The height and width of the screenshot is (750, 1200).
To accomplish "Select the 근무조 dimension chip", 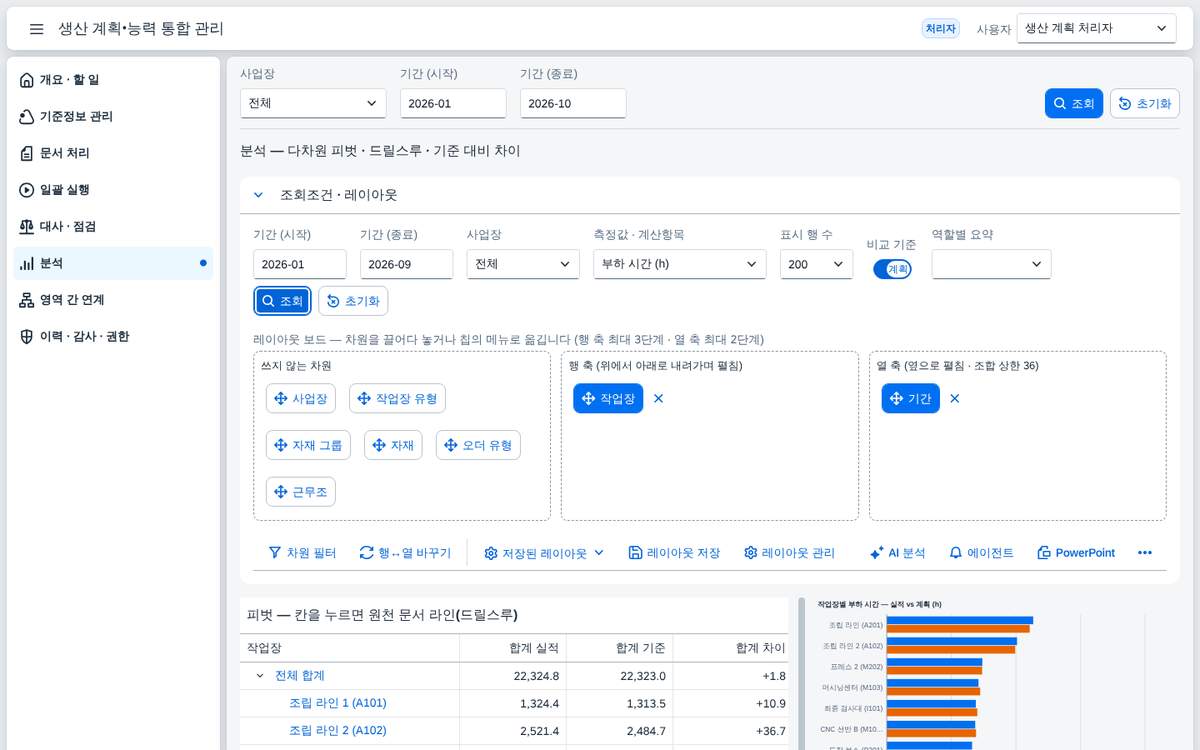I will [301, 492].
